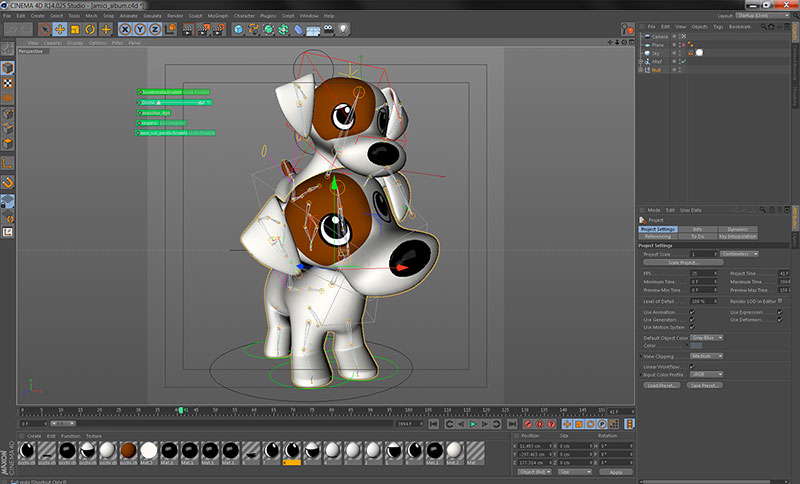The image size is (800, 484).
Task: Open the Default Object Color dropdown
Action: 707,337
